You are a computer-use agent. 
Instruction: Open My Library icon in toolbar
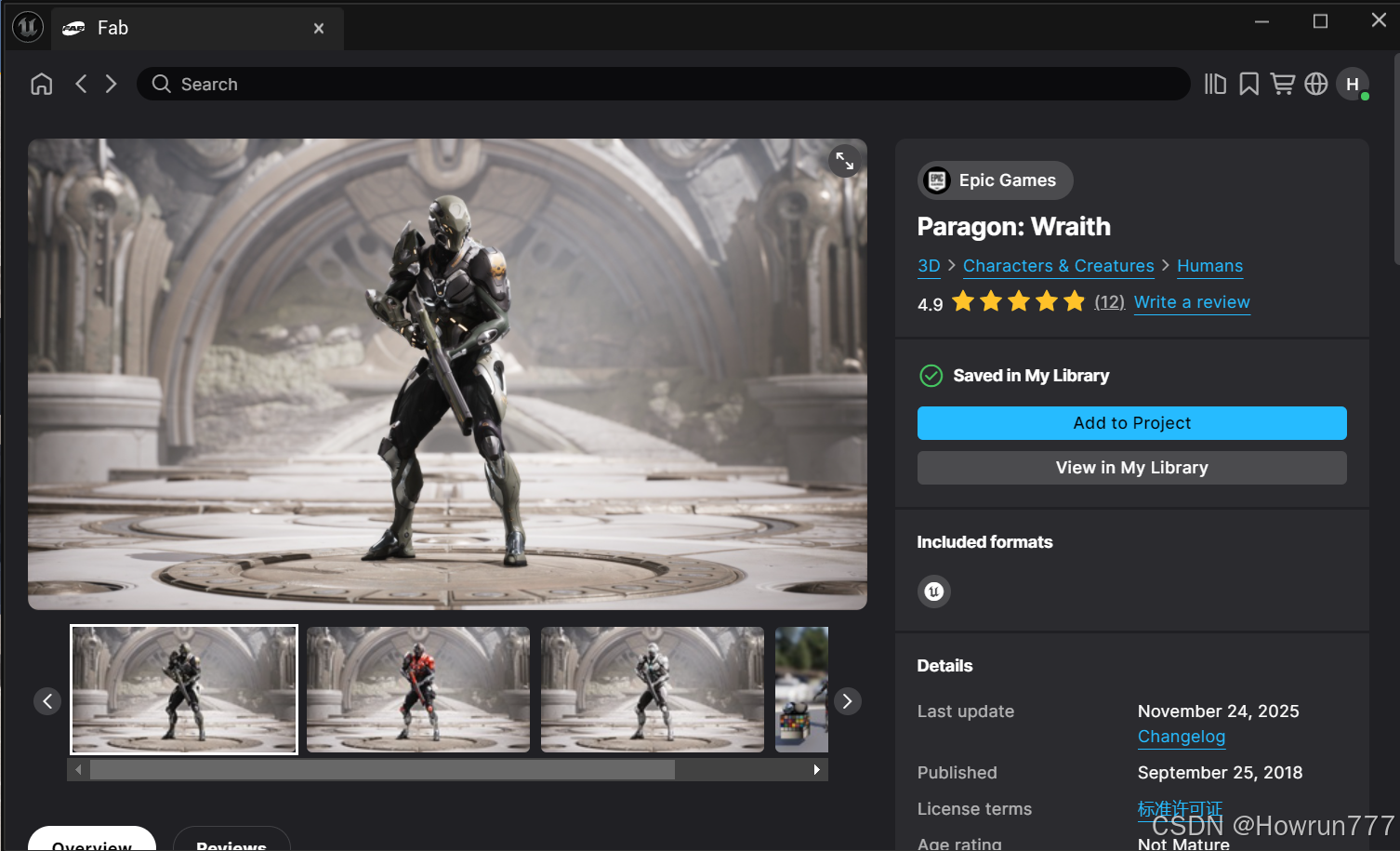[x=1215, y=85]
